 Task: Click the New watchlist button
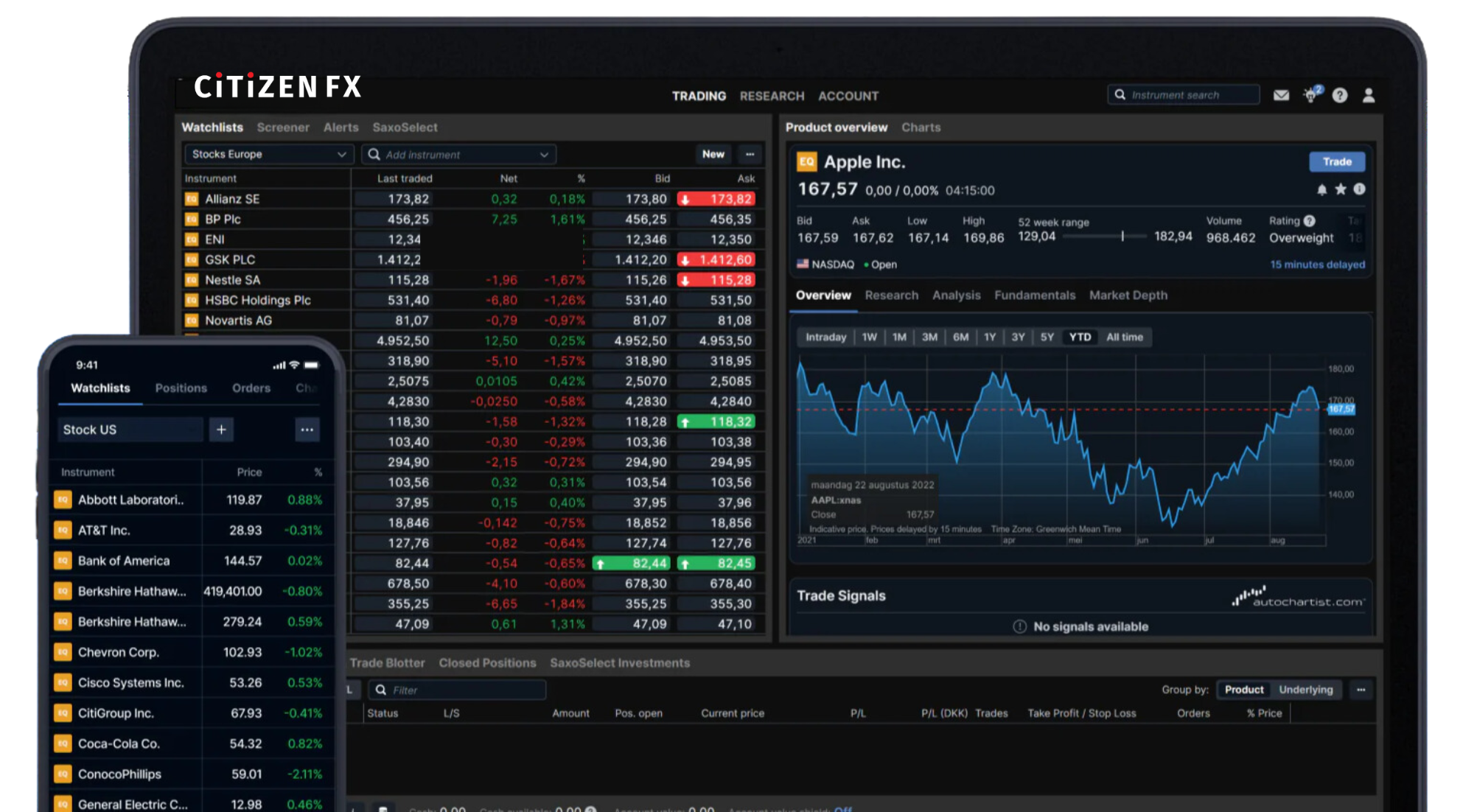(713, 154)
